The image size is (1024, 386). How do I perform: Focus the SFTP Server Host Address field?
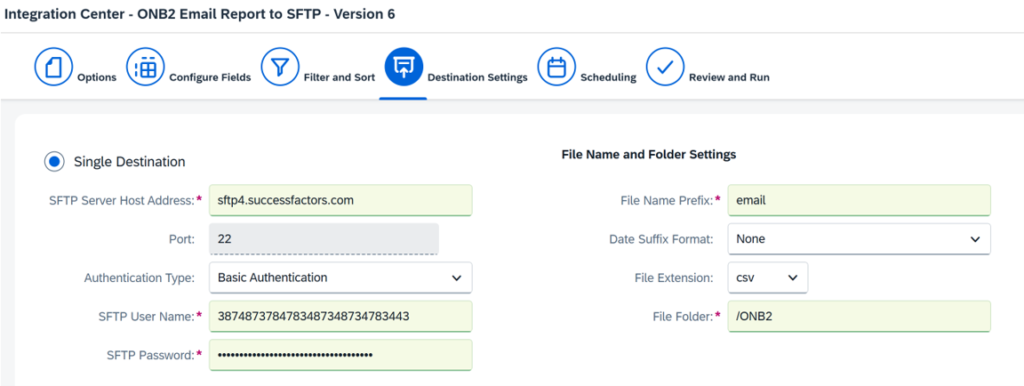(x=340, y=201)
